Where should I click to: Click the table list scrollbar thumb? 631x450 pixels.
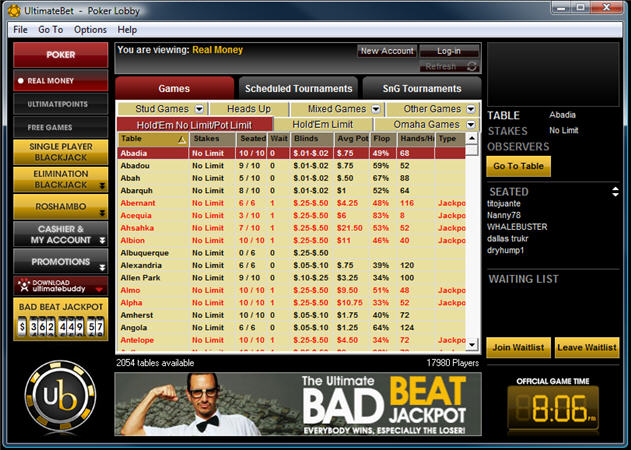472,150
